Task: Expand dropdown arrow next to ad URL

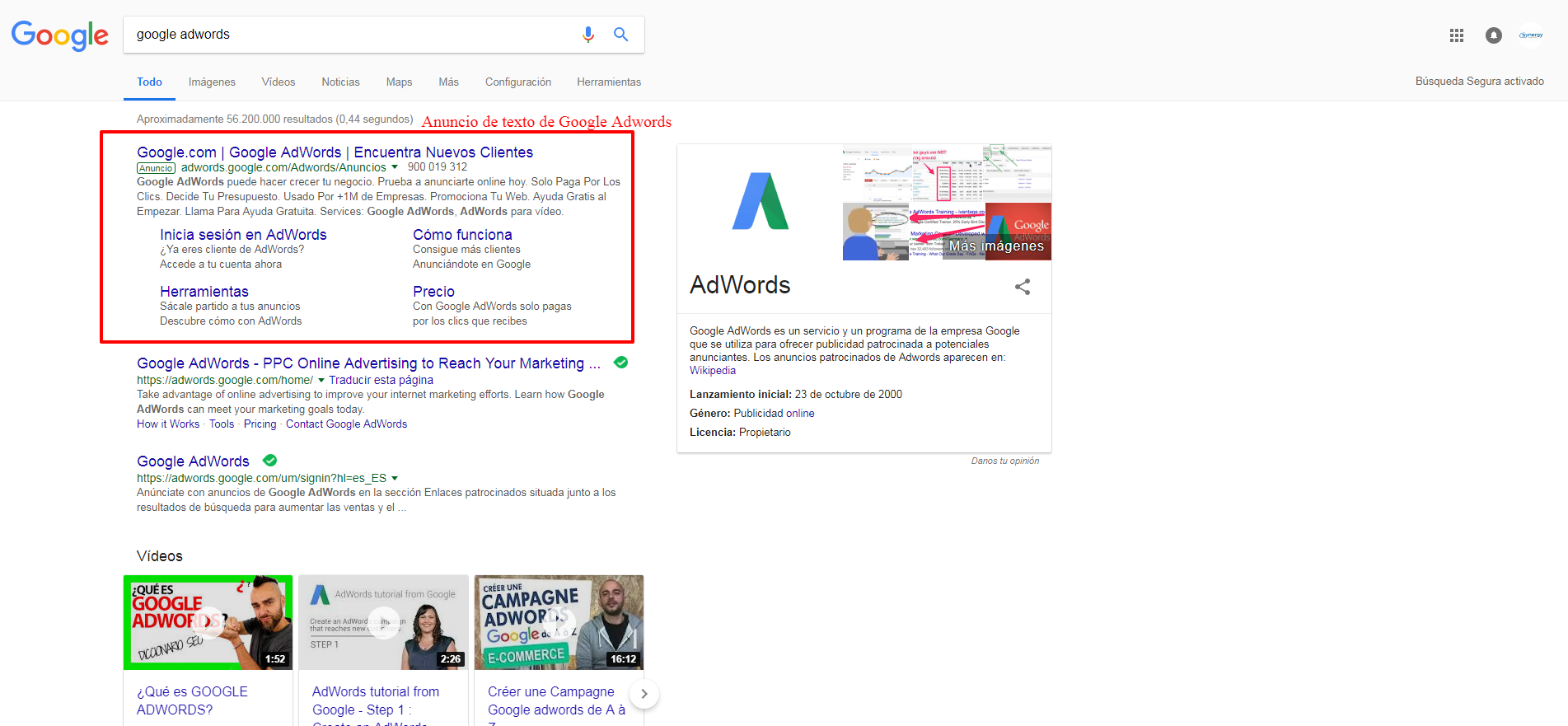Action: pos(395,167)
